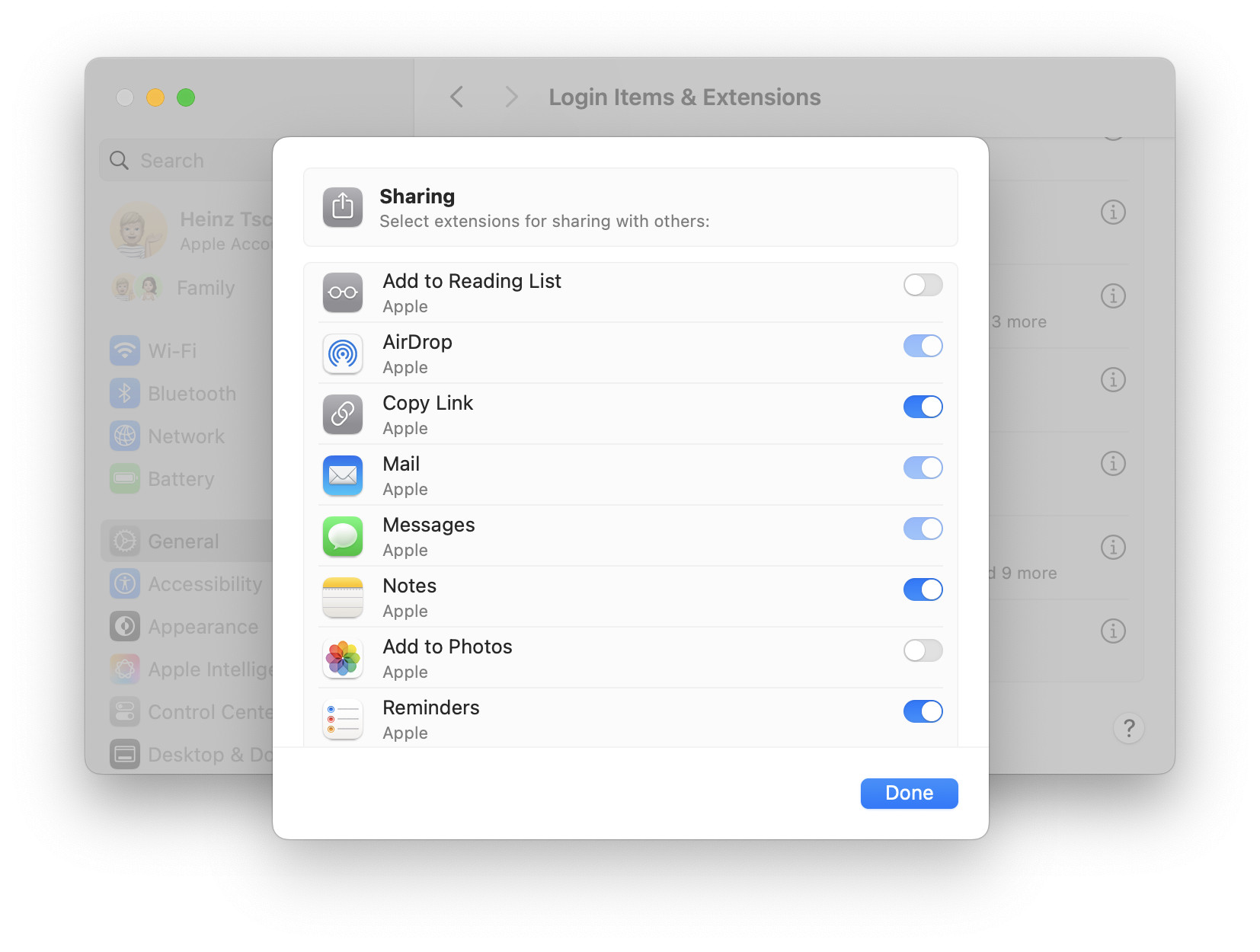The height and width of the screenshot is (952, 1260).
Task: Turn off the Notes sharing toggle
Action: 923,589
